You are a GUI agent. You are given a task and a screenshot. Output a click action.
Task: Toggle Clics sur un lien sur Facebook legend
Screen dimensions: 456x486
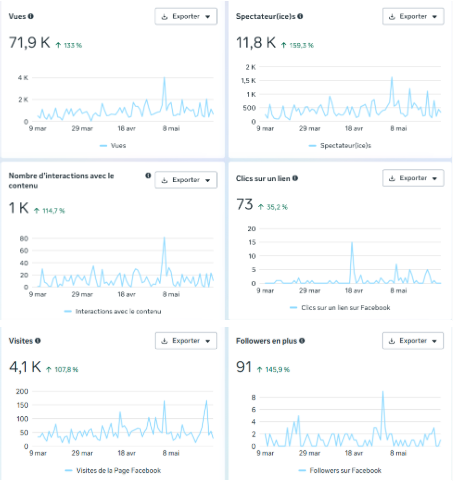tap(340, 308)
